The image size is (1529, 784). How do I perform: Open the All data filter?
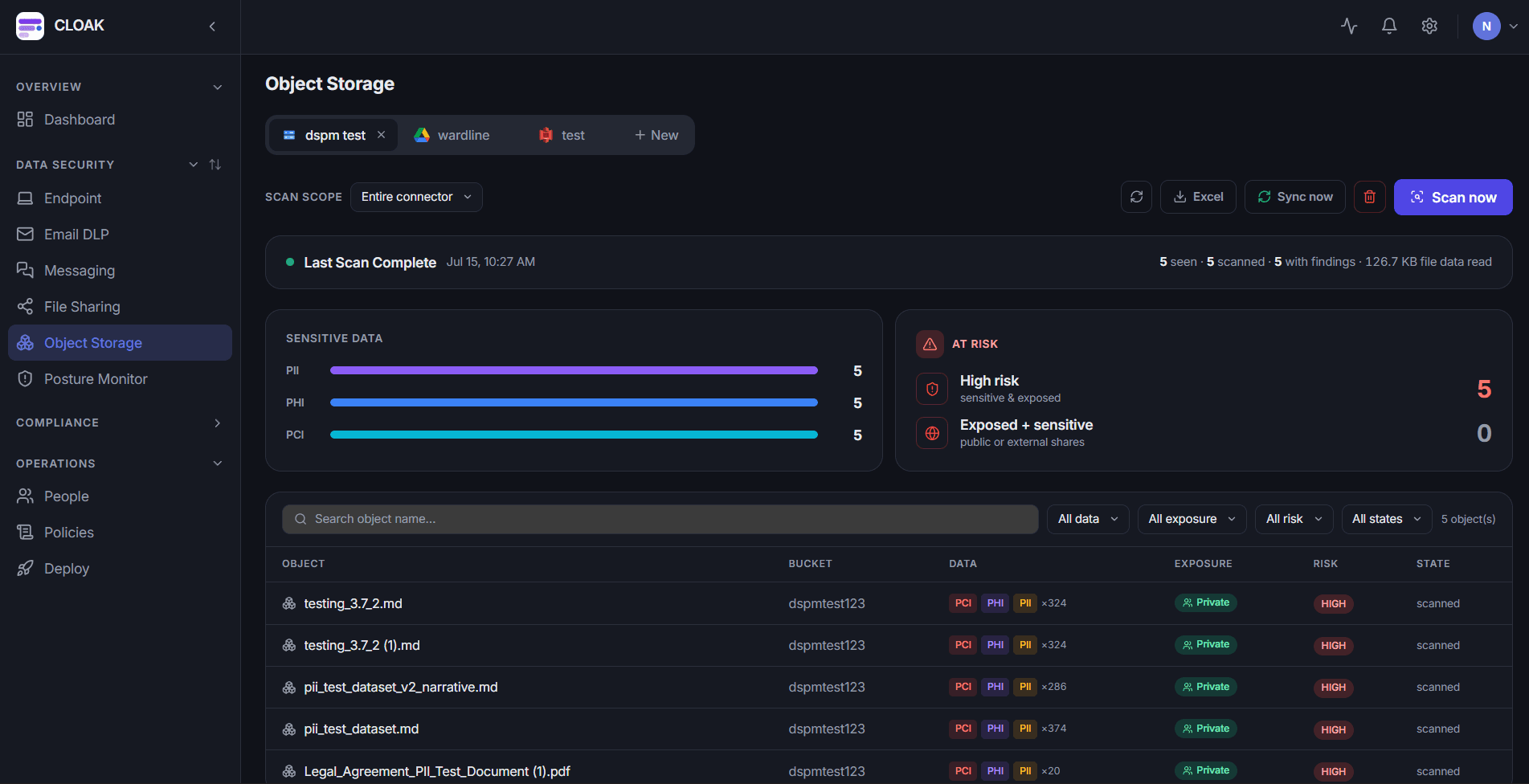pyautogui.click(x=1088, y=519)
